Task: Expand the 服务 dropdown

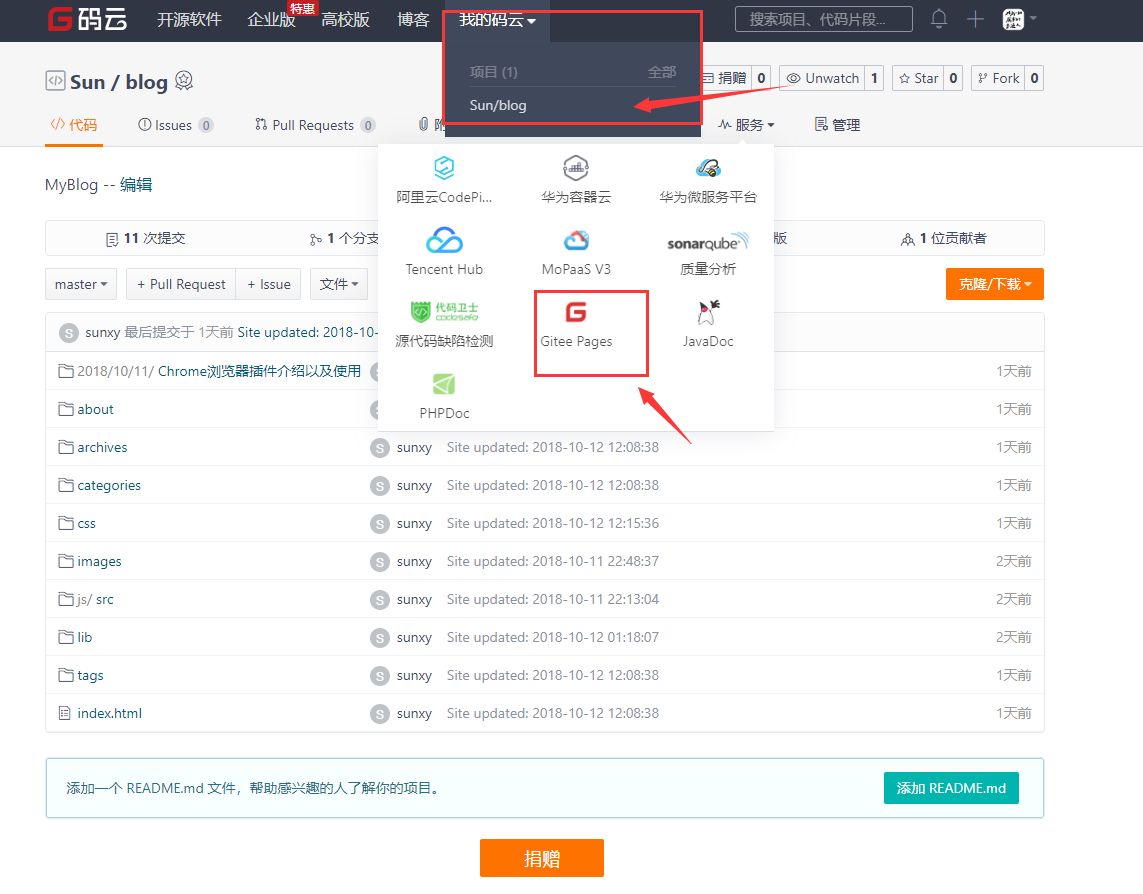Action: coord(746,125)
